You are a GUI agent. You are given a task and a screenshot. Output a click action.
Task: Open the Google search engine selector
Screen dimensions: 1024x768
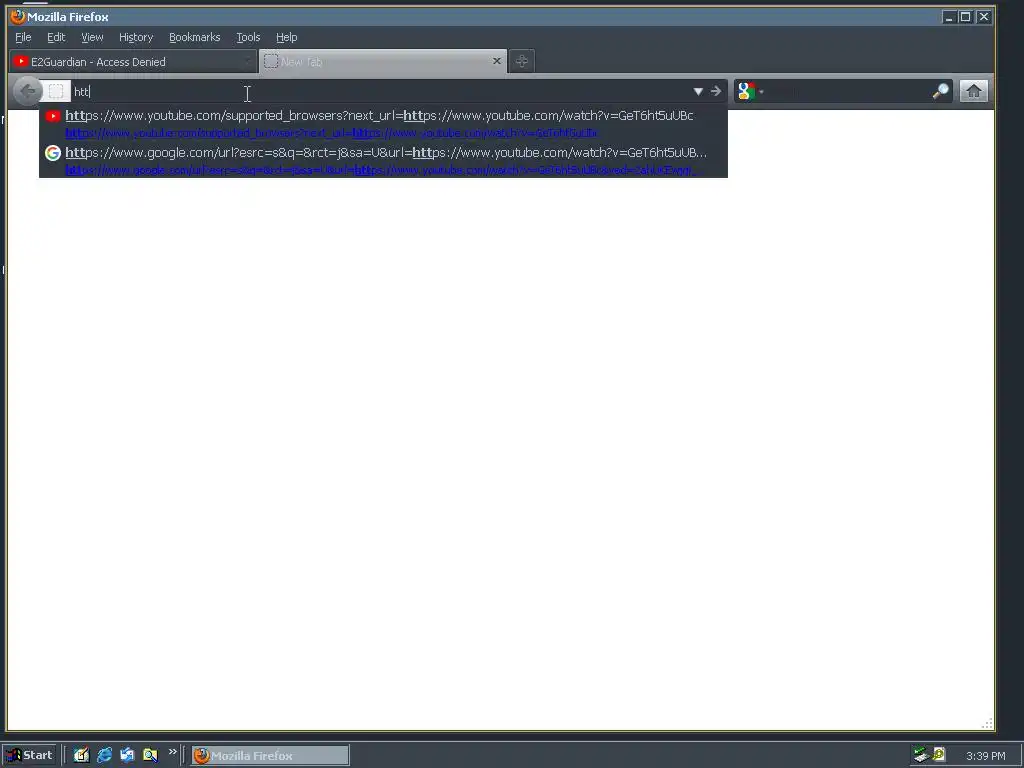(x=750, y=91)
